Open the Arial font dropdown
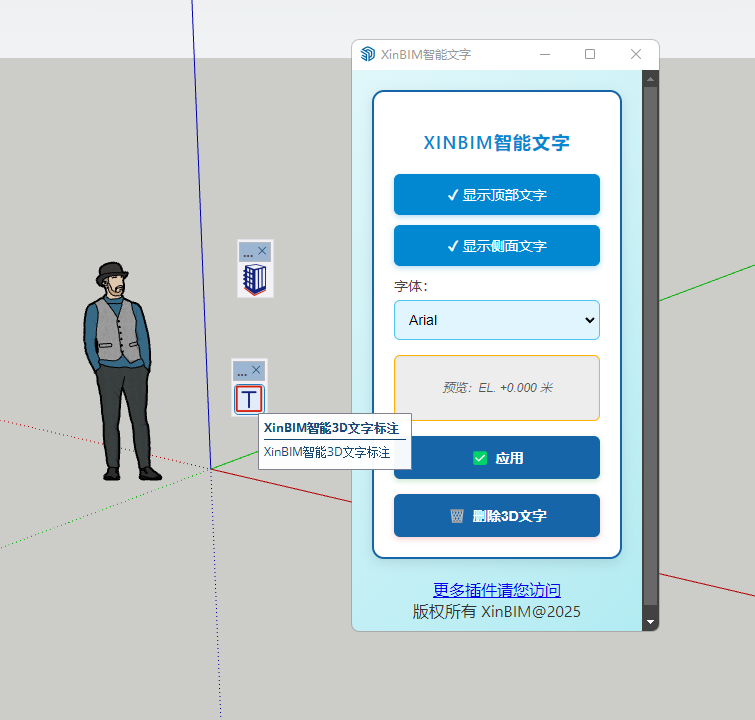Image resolution: width=755 pixels, height=720 pixels. pos(497,320)
